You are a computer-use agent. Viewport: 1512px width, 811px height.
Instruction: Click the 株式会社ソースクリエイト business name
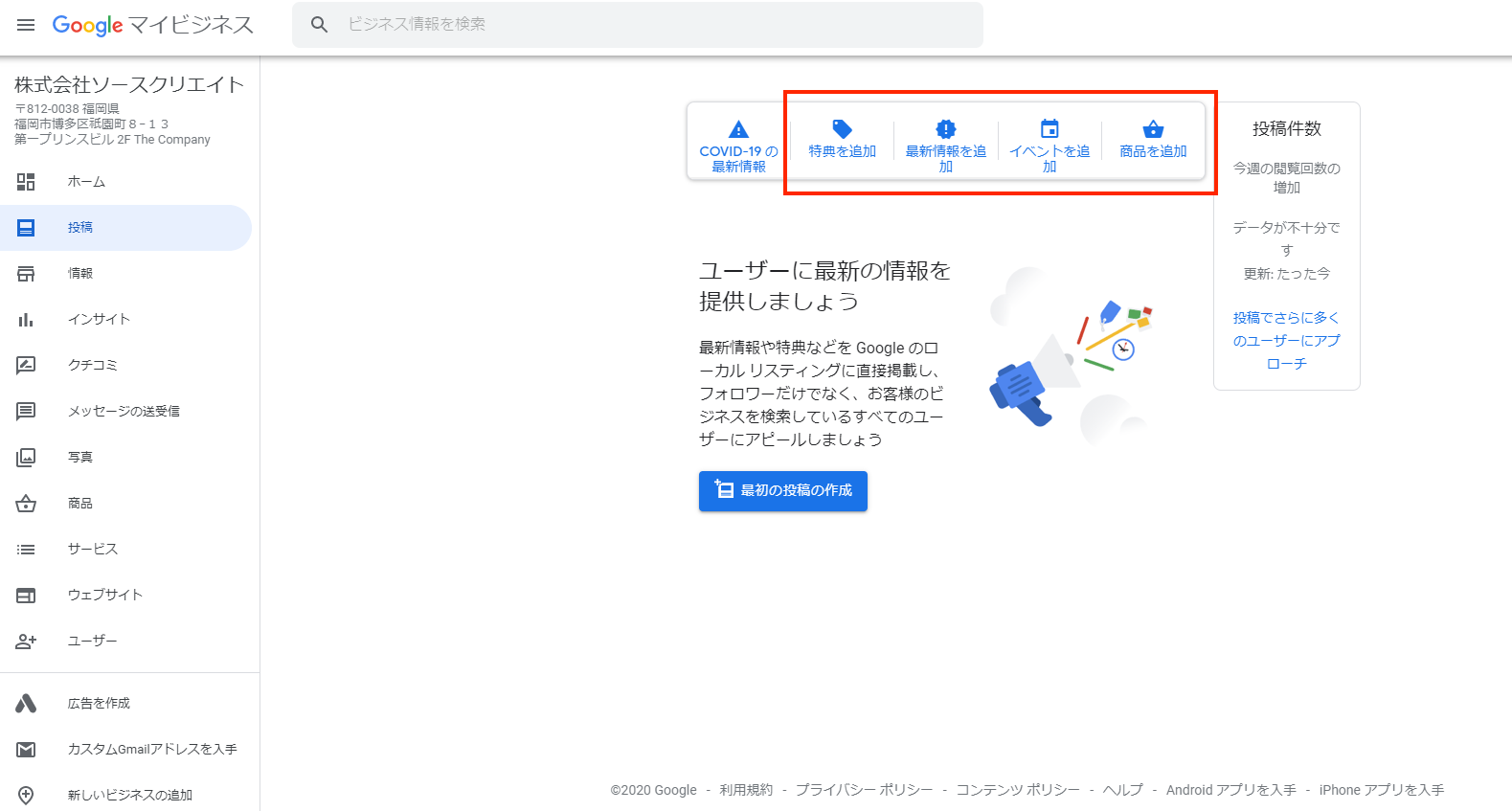(x=129, y=85)
